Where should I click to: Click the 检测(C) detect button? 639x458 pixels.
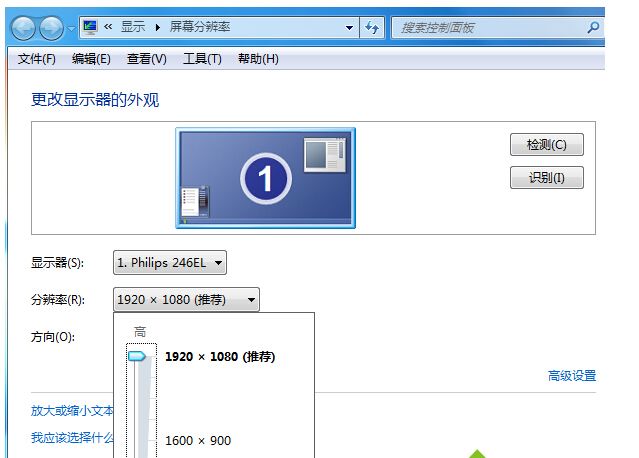click(546, 145)
